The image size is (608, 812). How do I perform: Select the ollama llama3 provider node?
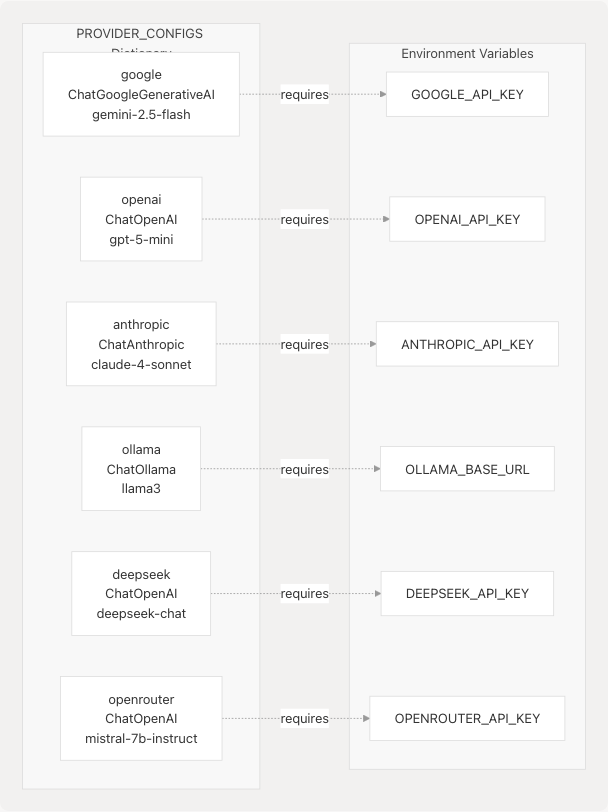[141, 469]
